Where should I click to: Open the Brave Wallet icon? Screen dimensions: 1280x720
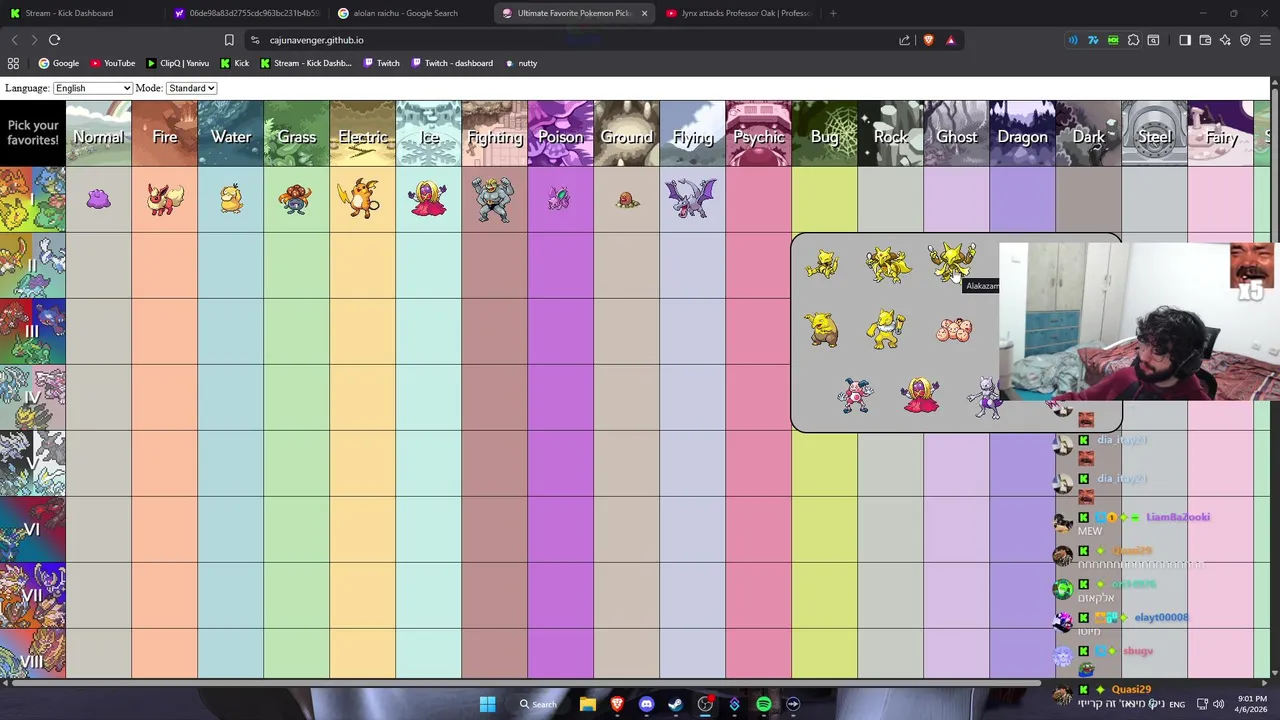pyautogui.click(x=1205, y=40)
